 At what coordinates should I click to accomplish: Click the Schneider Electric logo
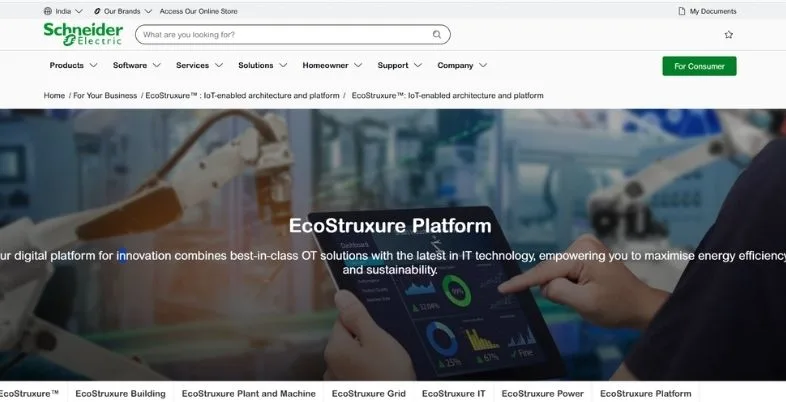83,34
